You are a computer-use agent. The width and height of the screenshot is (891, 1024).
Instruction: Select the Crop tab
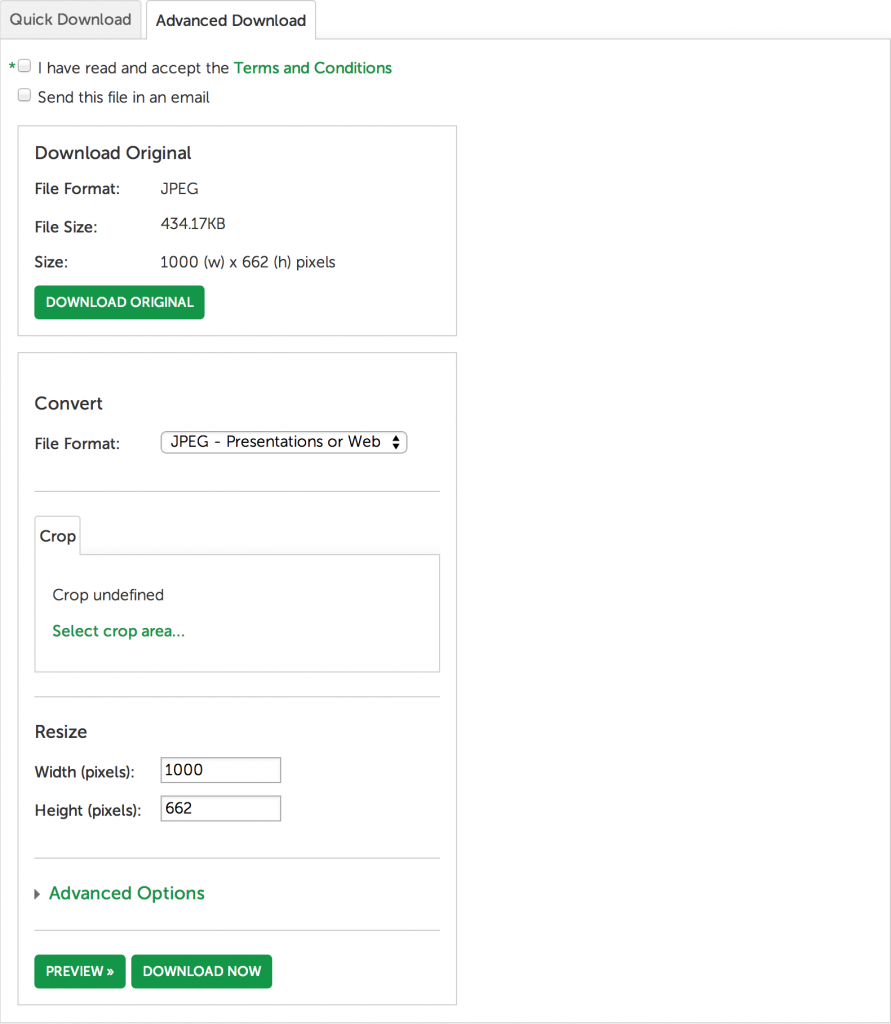pos(57,536)
